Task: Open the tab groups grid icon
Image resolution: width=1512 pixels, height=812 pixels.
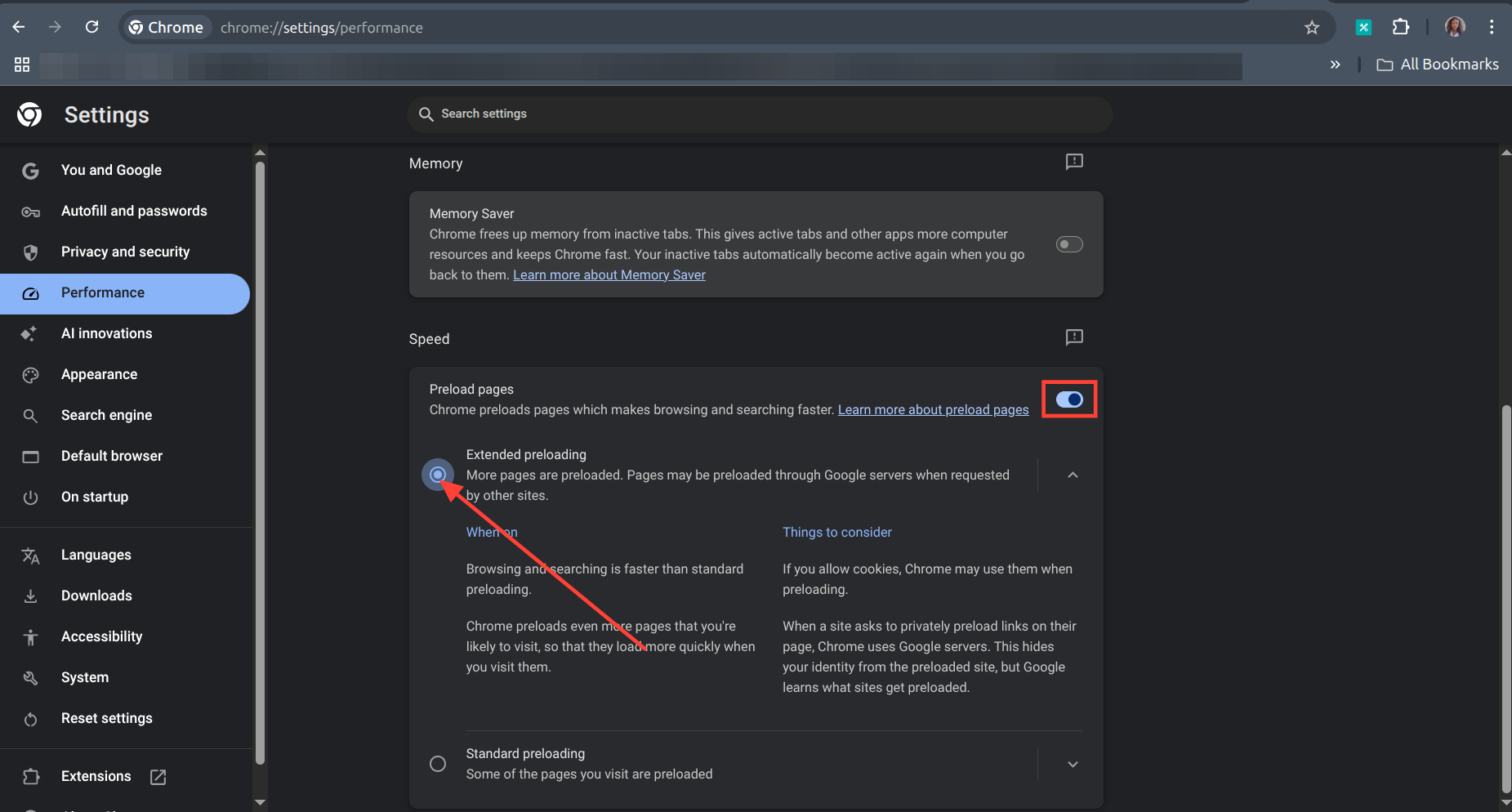Action: tap(22, 65)
